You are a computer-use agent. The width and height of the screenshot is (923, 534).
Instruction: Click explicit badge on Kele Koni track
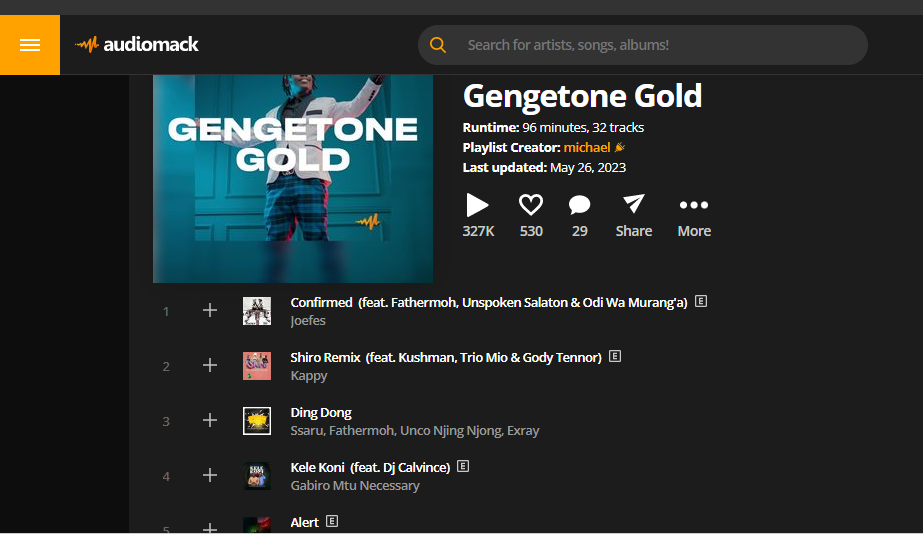click(x=463, y=466)
